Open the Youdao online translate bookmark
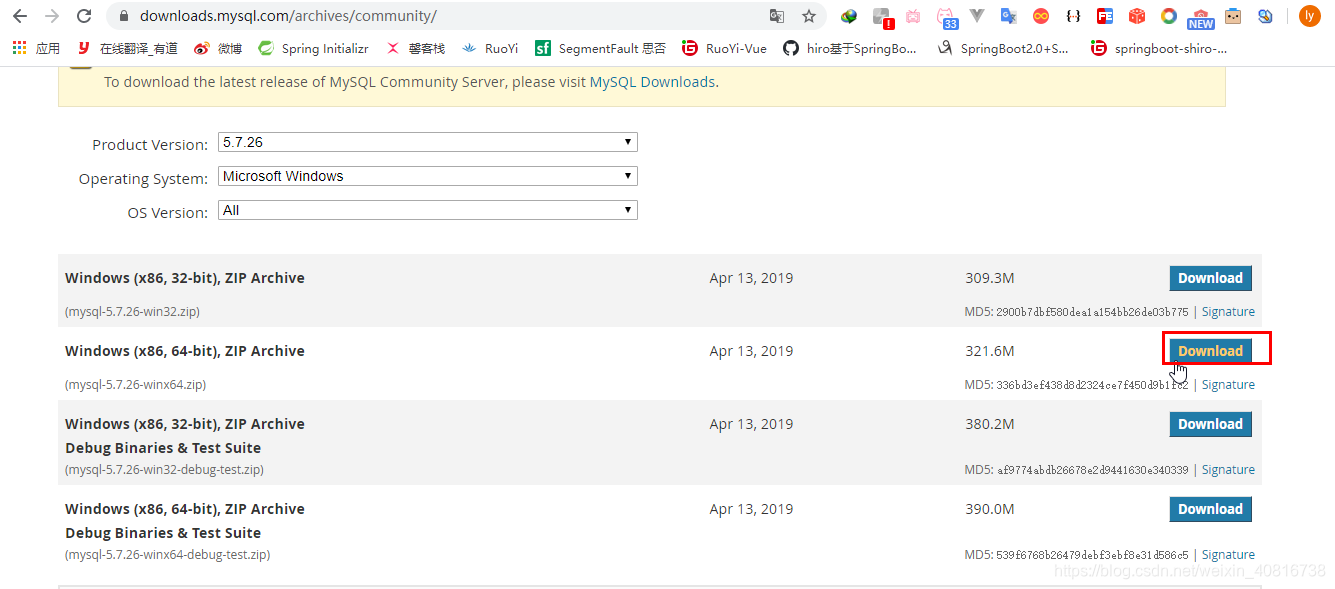This screenshot has width=1335, height=589. tap(127, 48)
